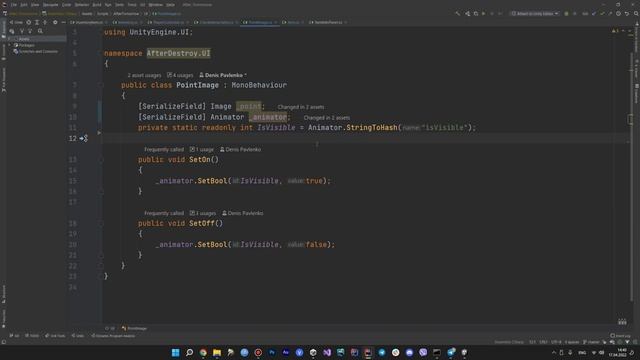Open the Unity tool window at bottom
This screenshot has width=640, height=360.
78,336
